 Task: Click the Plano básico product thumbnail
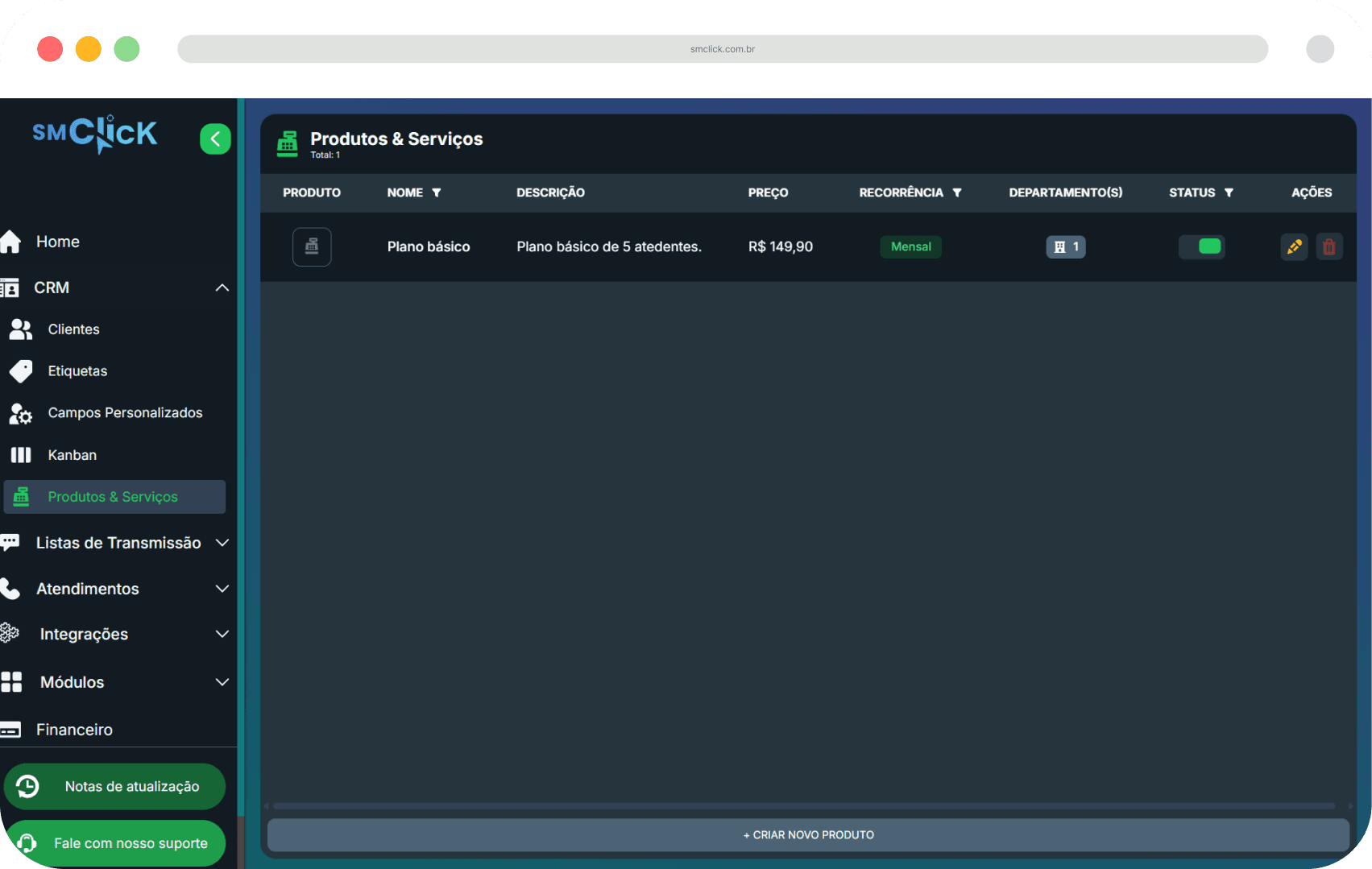coord(312,246)
